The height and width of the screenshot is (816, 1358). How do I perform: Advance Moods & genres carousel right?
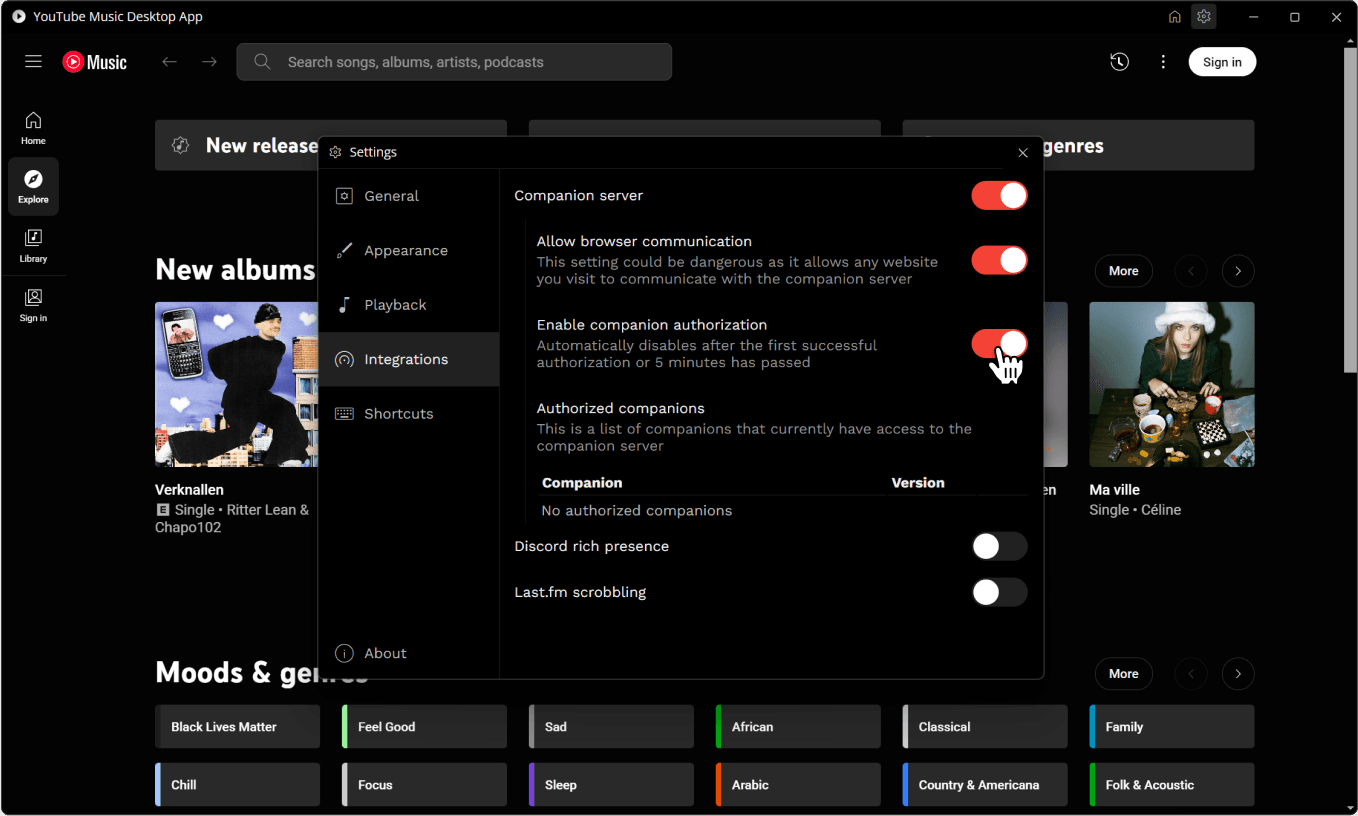pos(1238,674)
